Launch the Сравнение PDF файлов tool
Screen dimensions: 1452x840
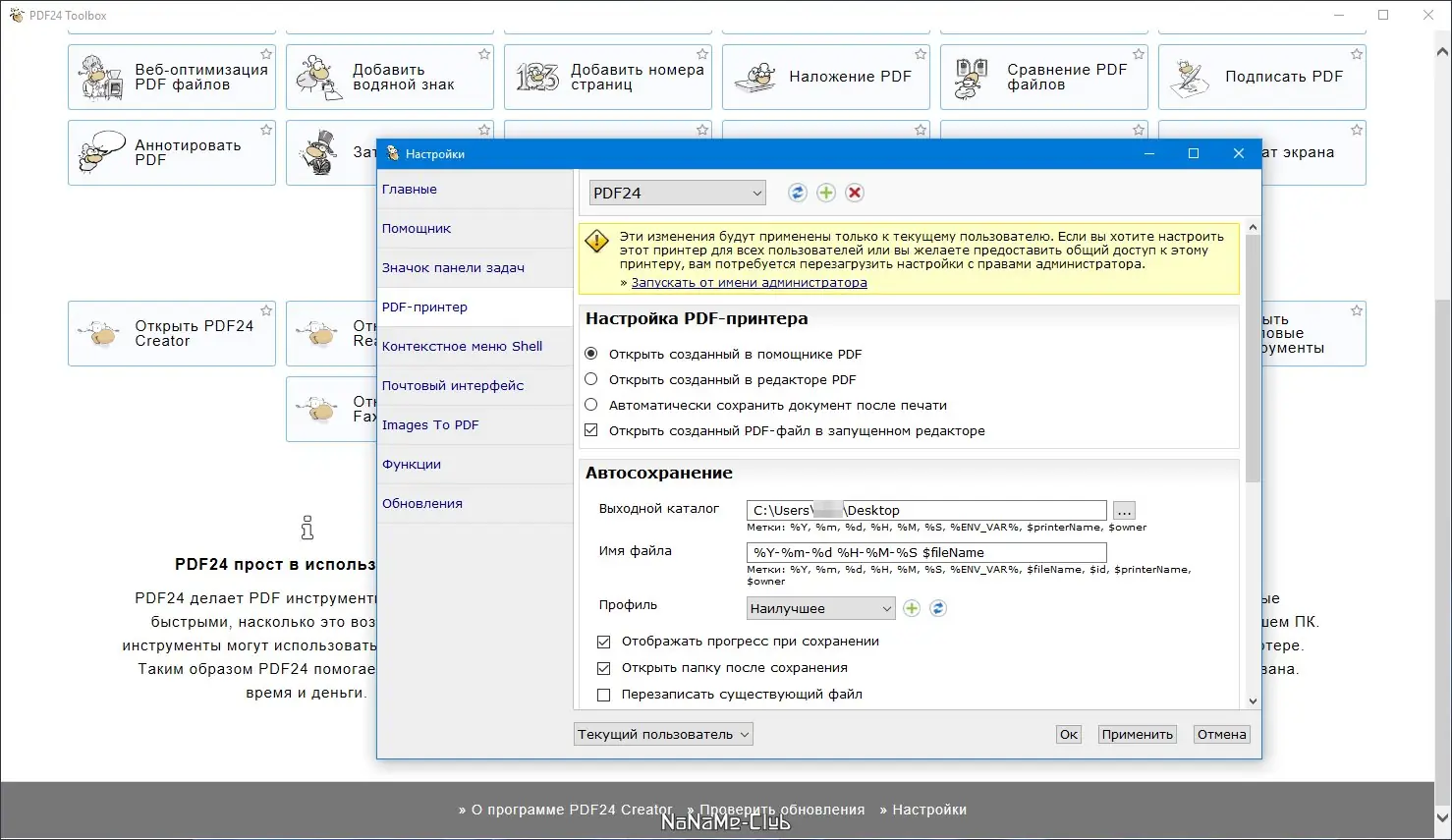point(1044,77)
